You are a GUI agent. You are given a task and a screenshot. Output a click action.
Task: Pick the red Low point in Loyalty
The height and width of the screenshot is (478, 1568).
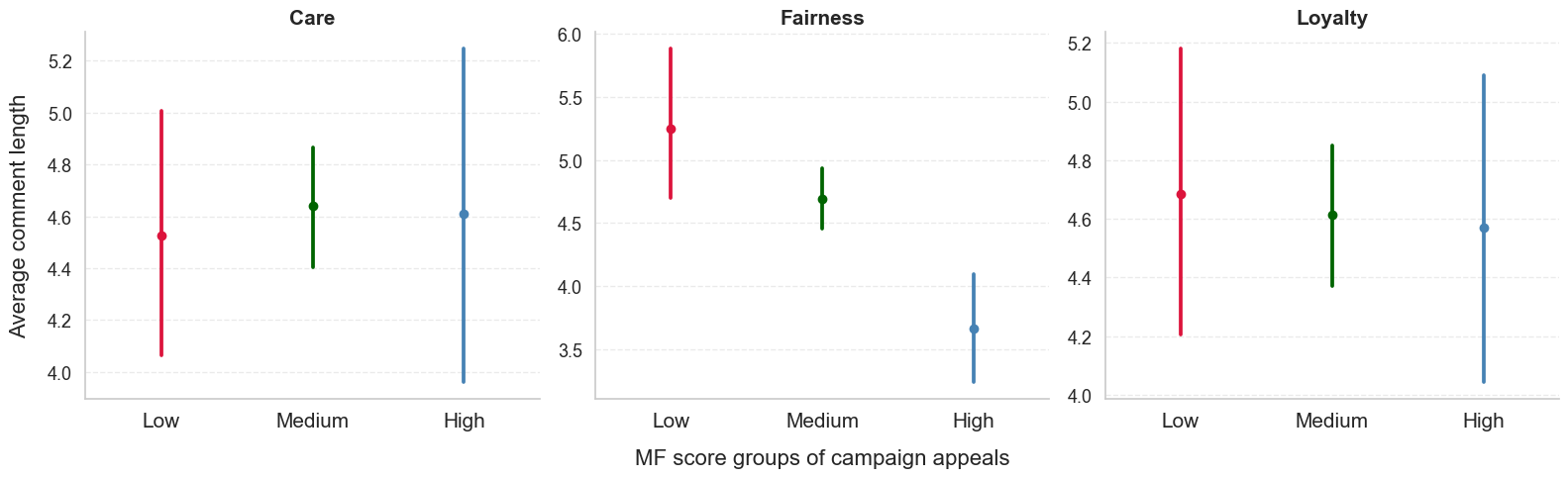(1181, 194)
